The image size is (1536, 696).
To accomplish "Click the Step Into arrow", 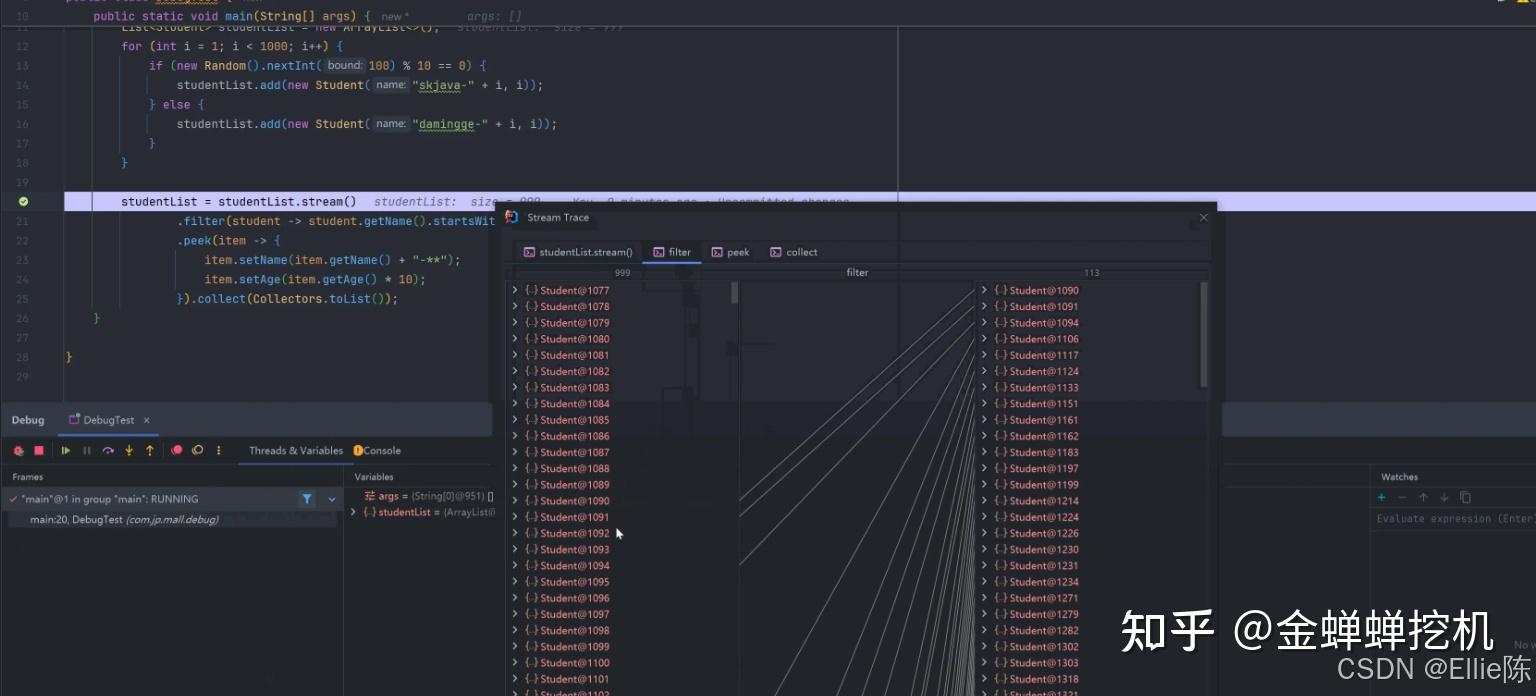I will click(x=129, y=451).
